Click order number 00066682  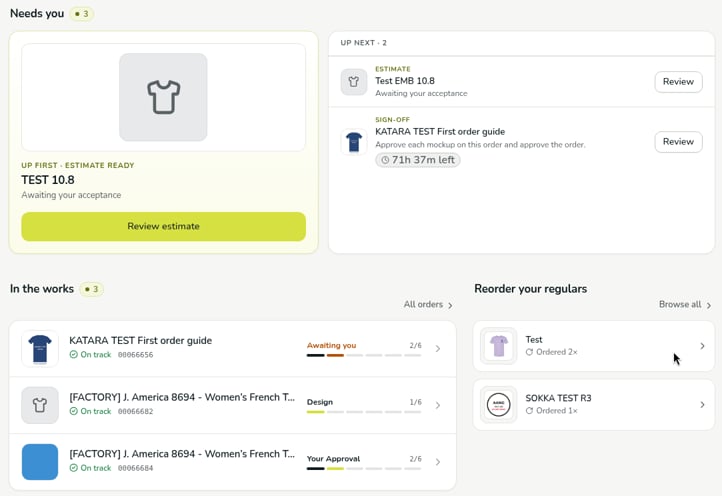[x=135, y=411]
